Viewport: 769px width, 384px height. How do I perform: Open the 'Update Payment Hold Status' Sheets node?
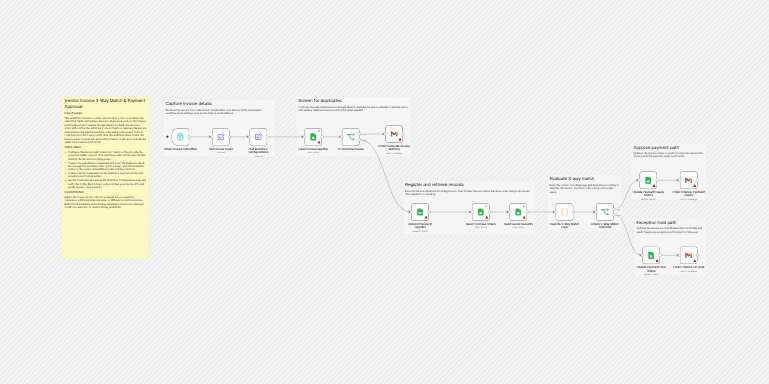(651, 256)
